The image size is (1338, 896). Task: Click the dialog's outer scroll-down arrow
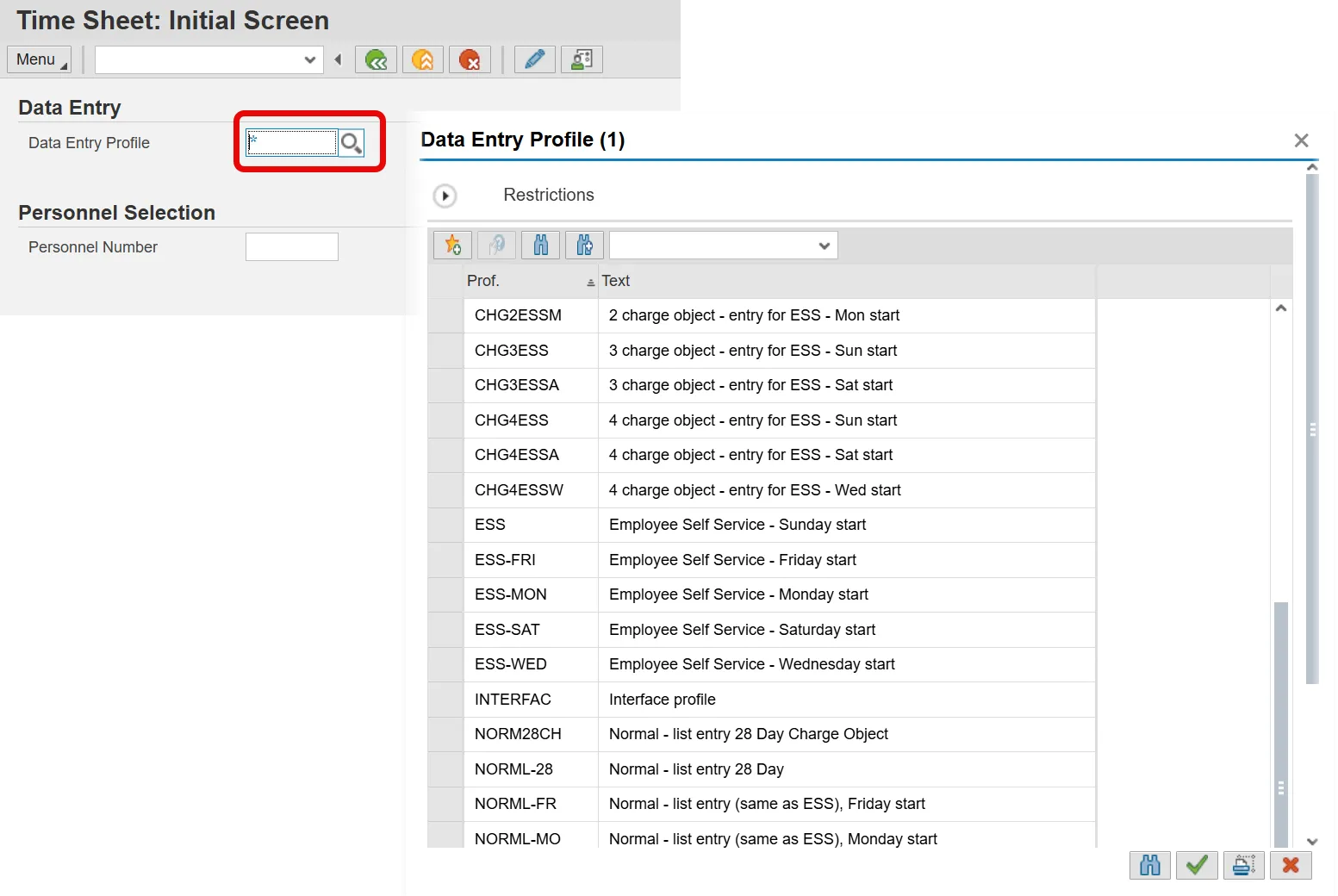(1312, 842)
